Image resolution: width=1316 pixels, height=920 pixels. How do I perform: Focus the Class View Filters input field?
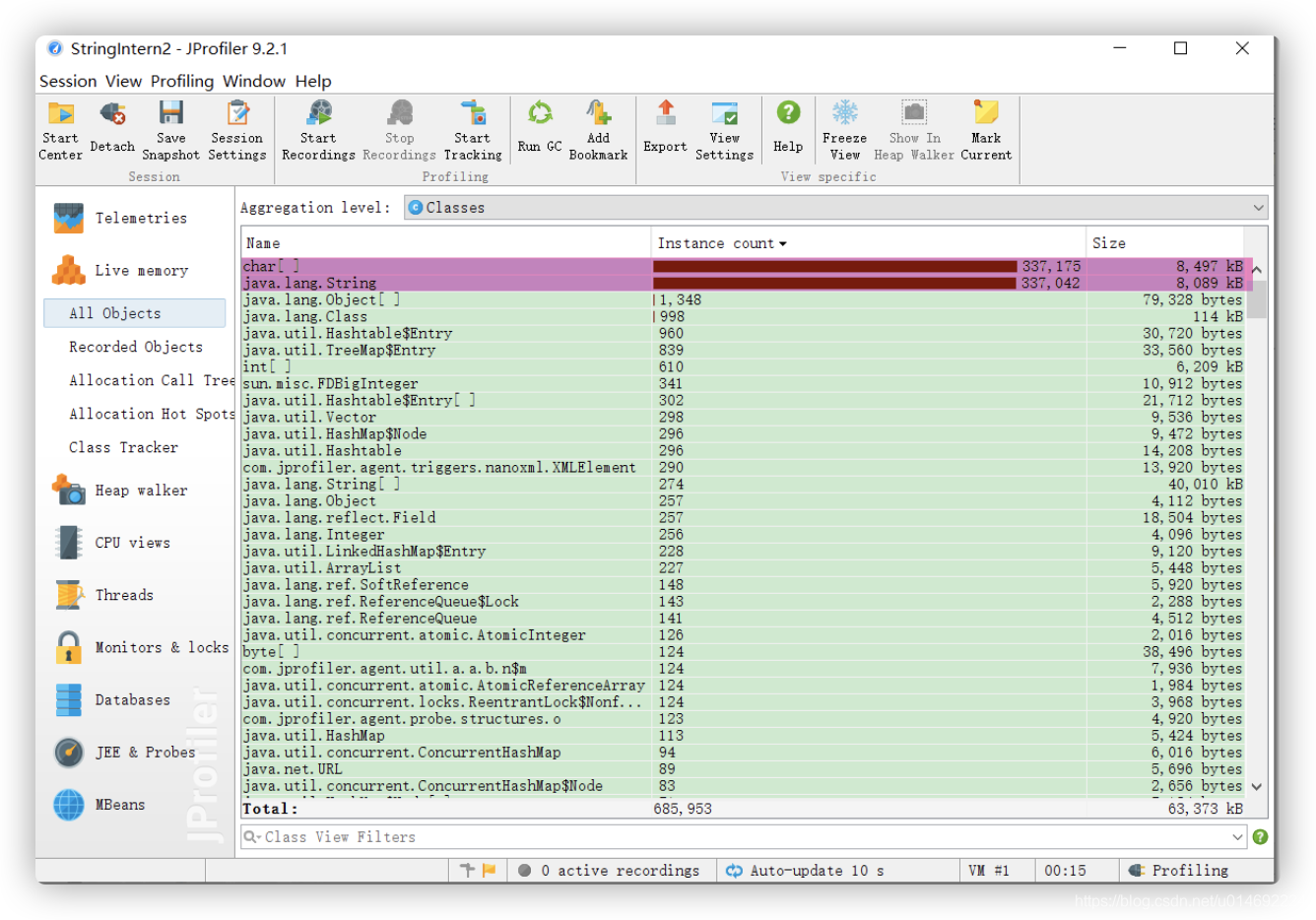(744, 836)
